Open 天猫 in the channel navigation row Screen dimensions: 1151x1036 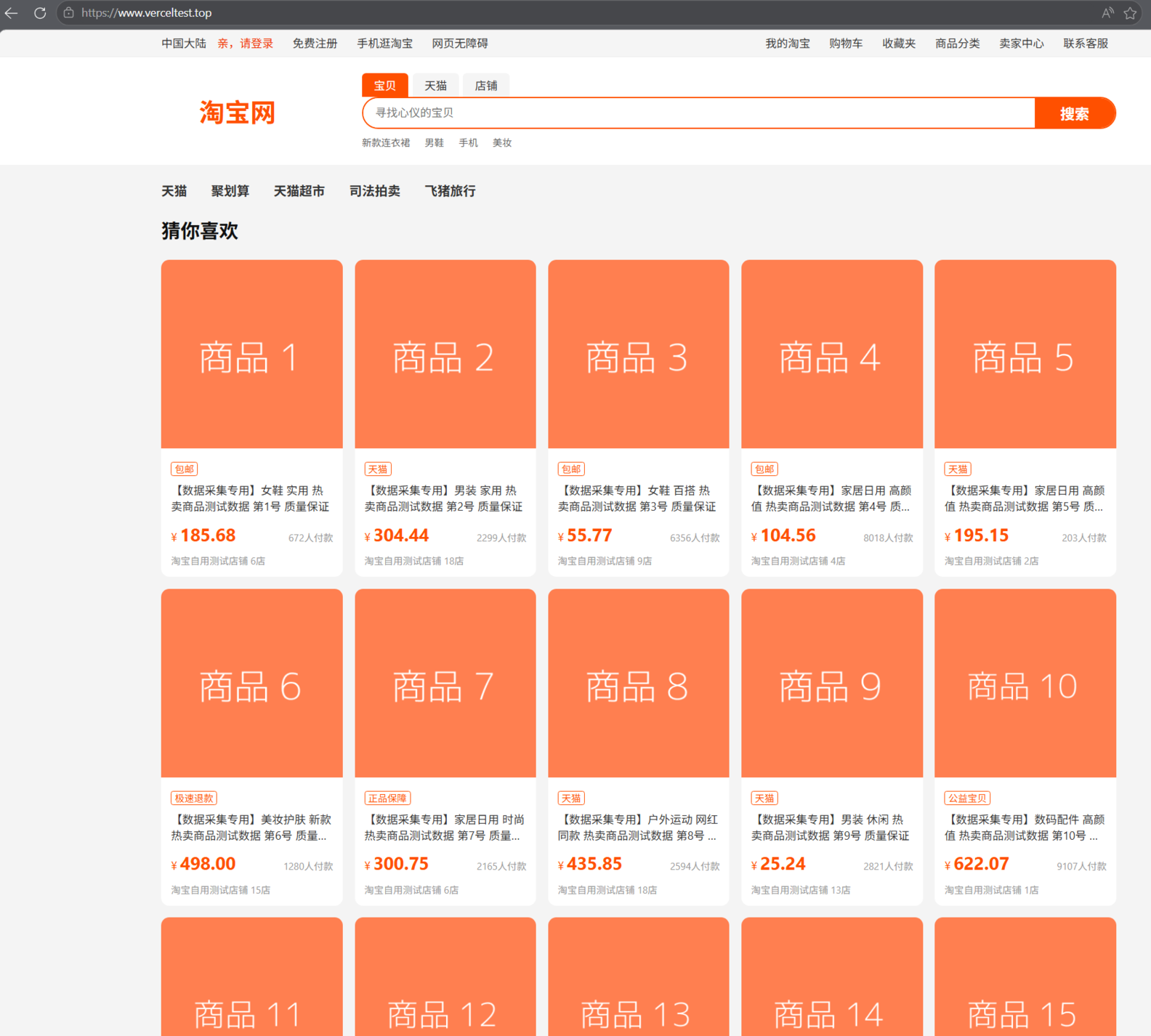click(174, 191)
